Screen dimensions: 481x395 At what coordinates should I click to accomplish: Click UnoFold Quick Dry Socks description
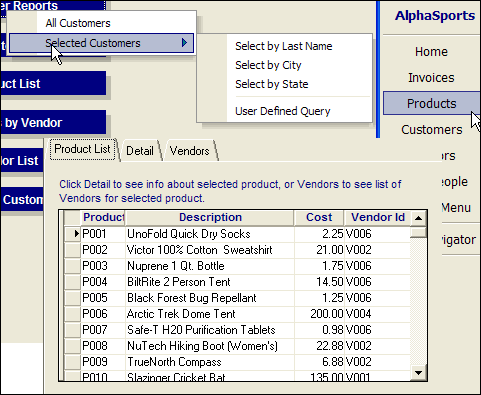[189, 234]
